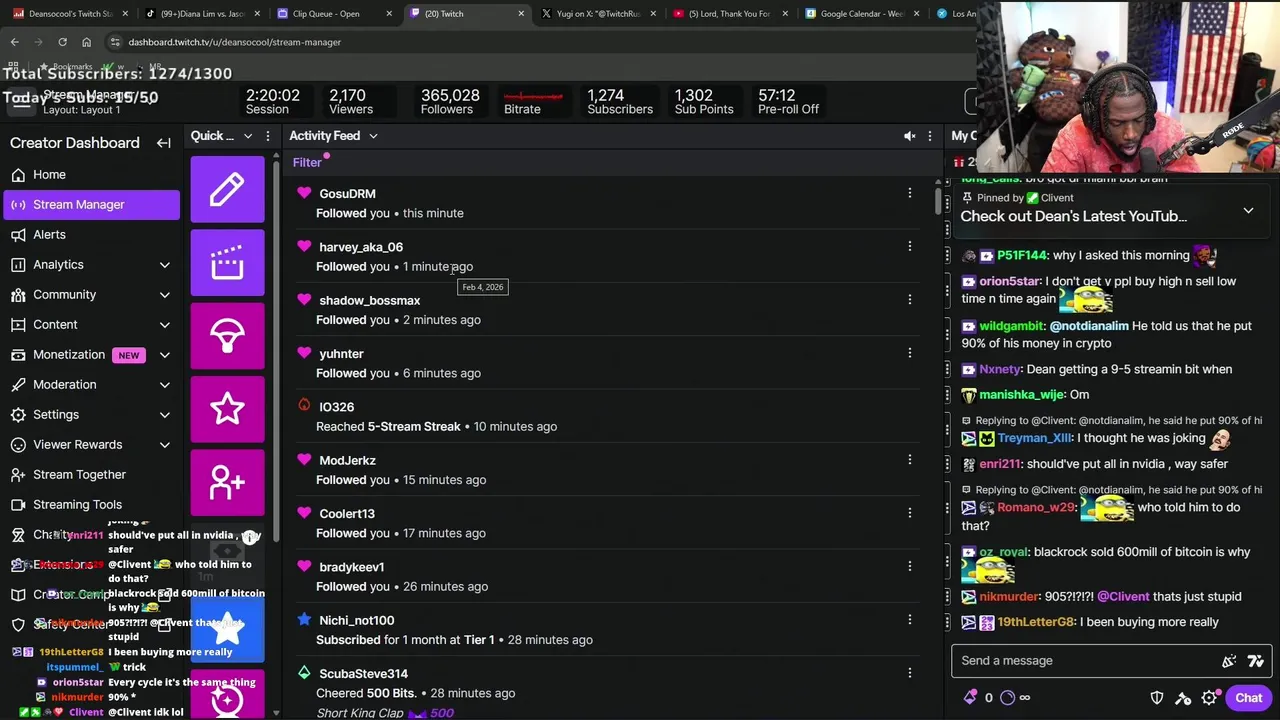Click the Filter button in Activity Feed
This screenshot has width=1280, height=720.
point(307,163)
